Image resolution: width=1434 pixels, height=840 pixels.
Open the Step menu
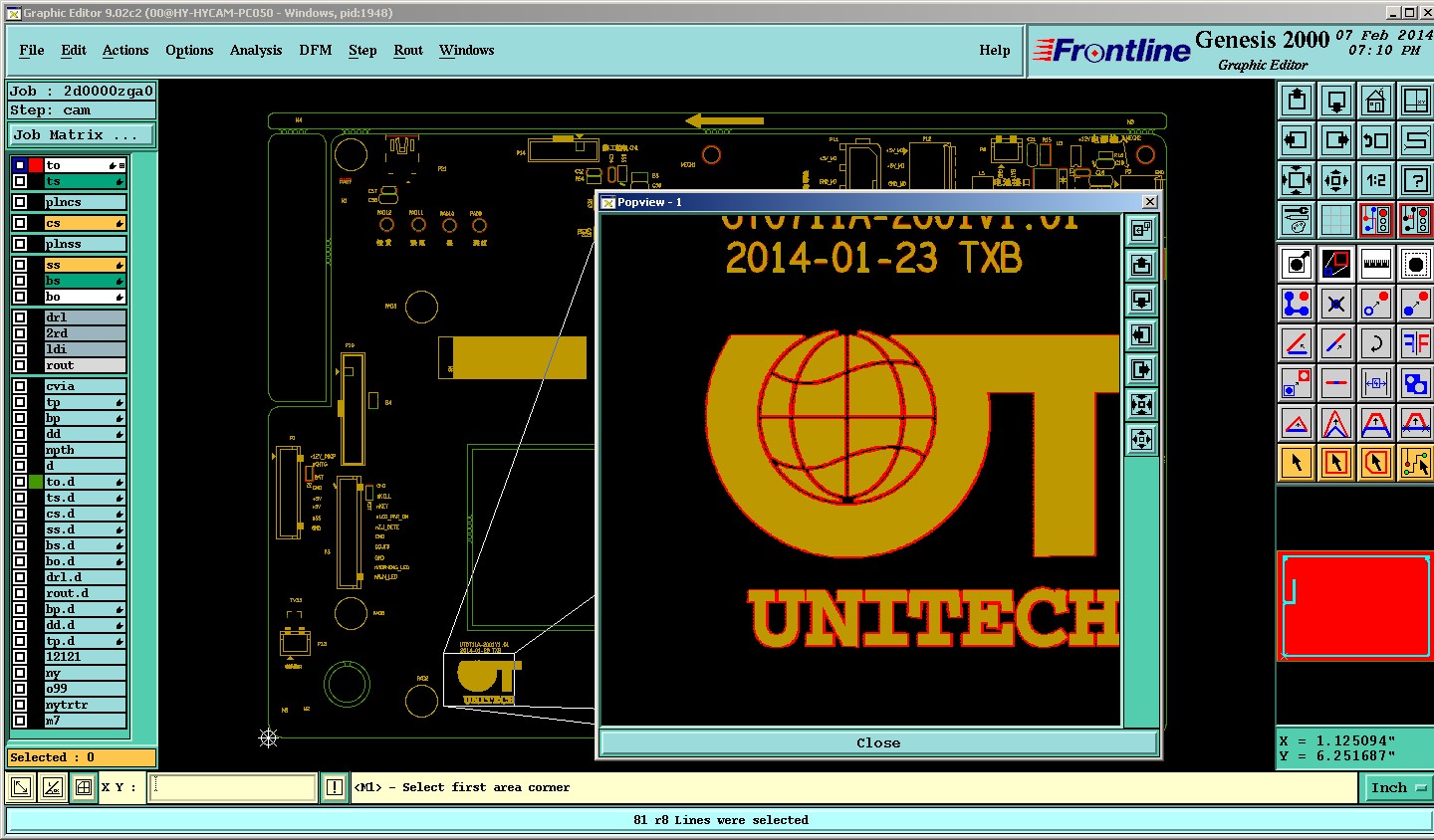point(362,50)
